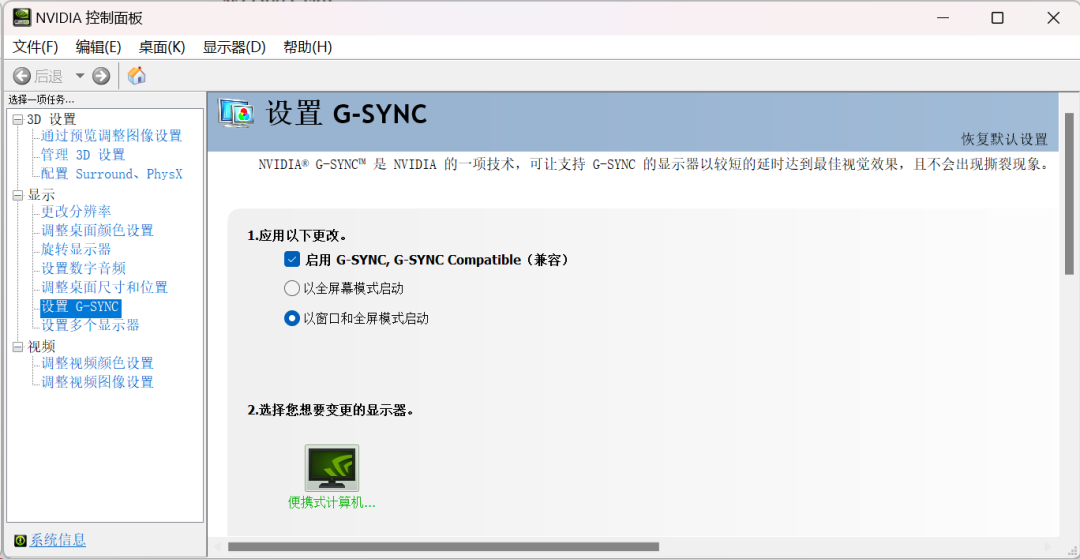Open the 显示器(D) menu

pyautogui.click(x=234, y=47)
